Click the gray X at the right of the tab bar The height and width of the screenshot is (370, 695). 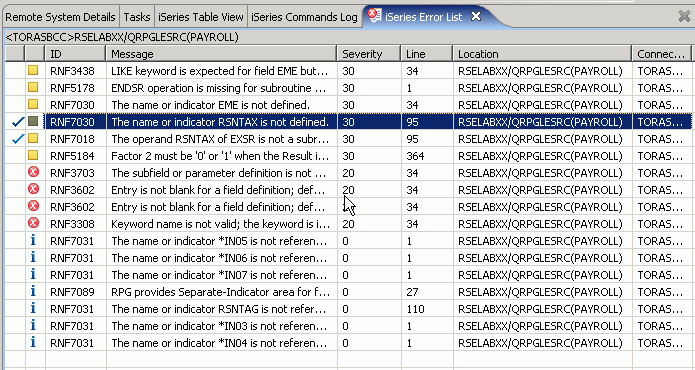pos(684,16)
